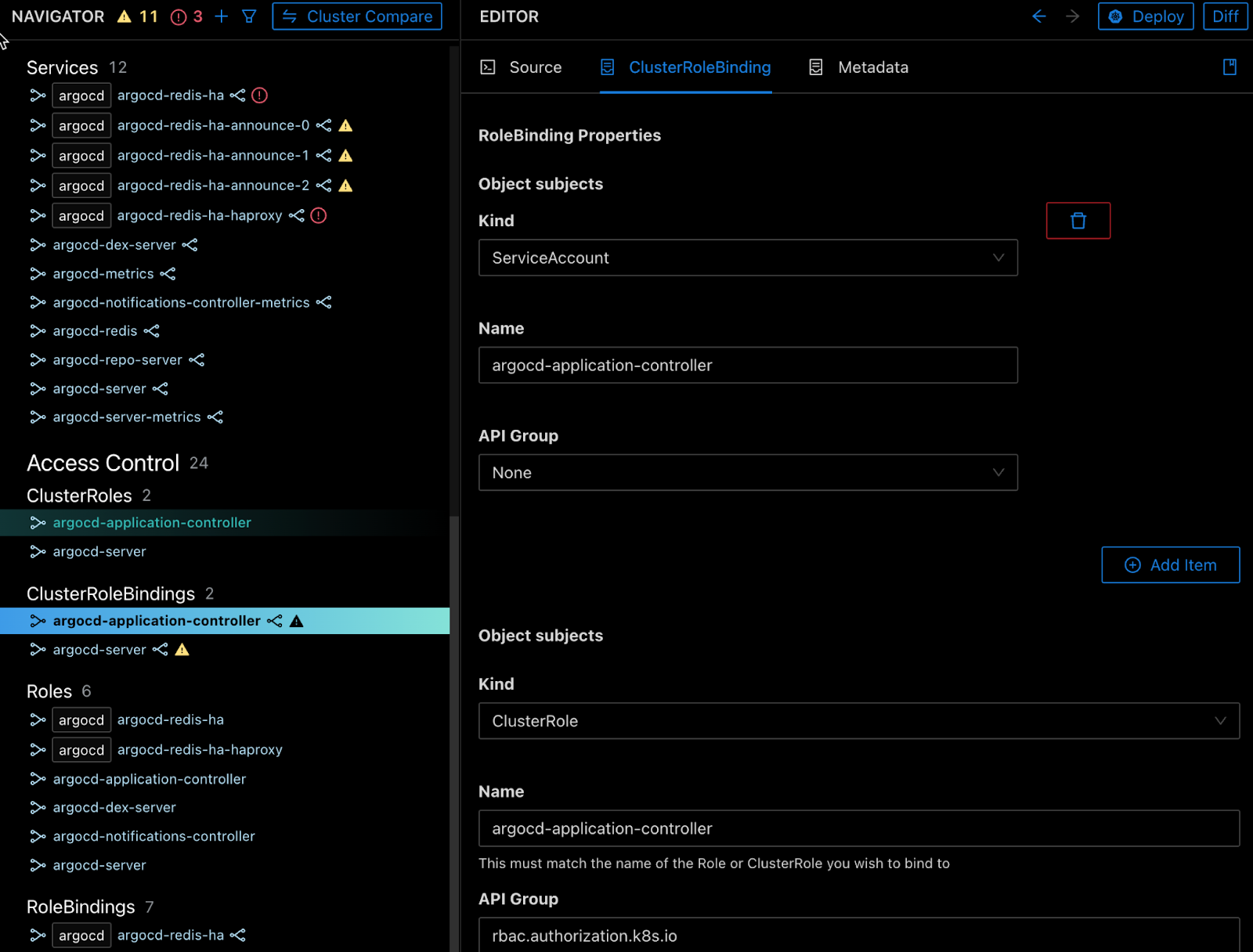Viewport: 1253px width, 952px height.
Task: Click the red trash delete subject icon
Action: (1078, 221)
